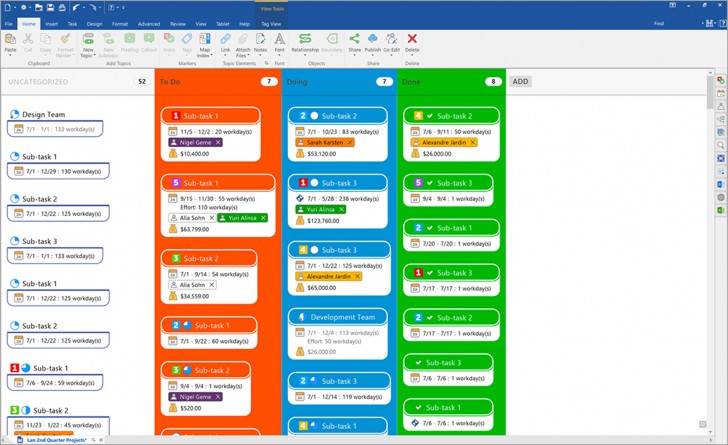
Task: Click the New document icon in title bar
Action: (x=8, y=7)
